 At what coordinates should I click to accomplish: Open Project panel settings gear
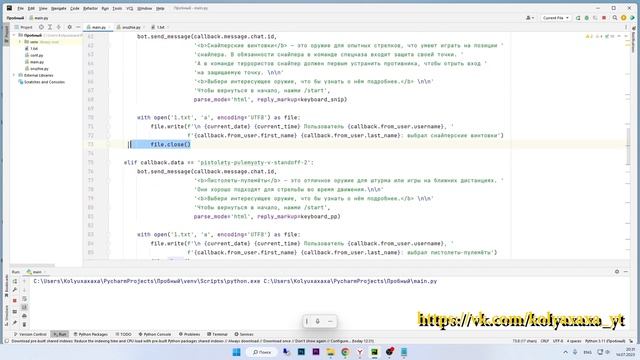[x=69, y=27]
